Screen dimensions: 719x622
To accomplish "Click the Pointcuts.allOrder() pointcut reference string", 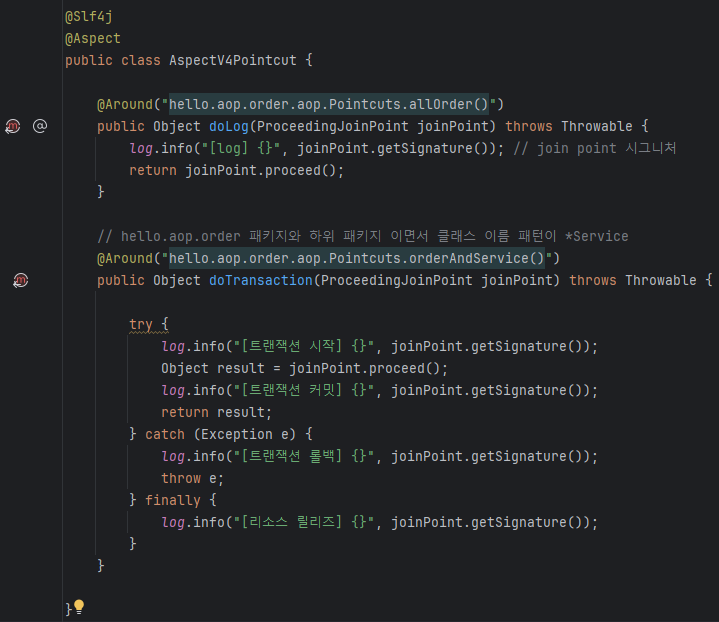I will (329, 105).
